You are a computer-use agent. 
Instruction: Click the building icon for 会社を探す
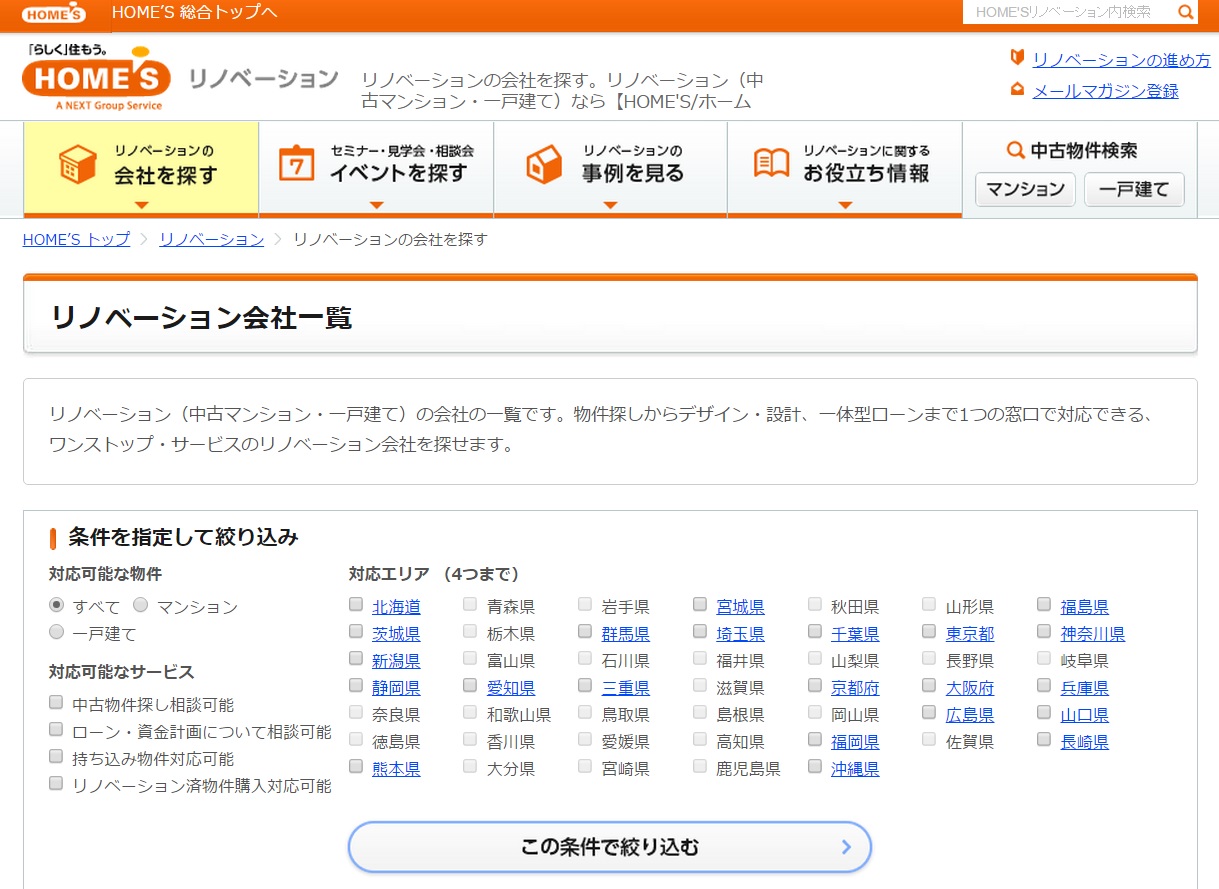pyautogui.click(x=78, y=164)
